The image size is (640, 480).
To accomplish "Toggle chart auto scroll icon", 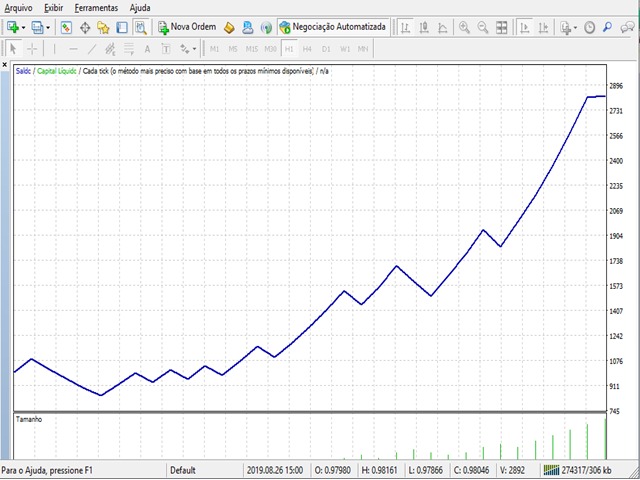I will click(525, 27).
